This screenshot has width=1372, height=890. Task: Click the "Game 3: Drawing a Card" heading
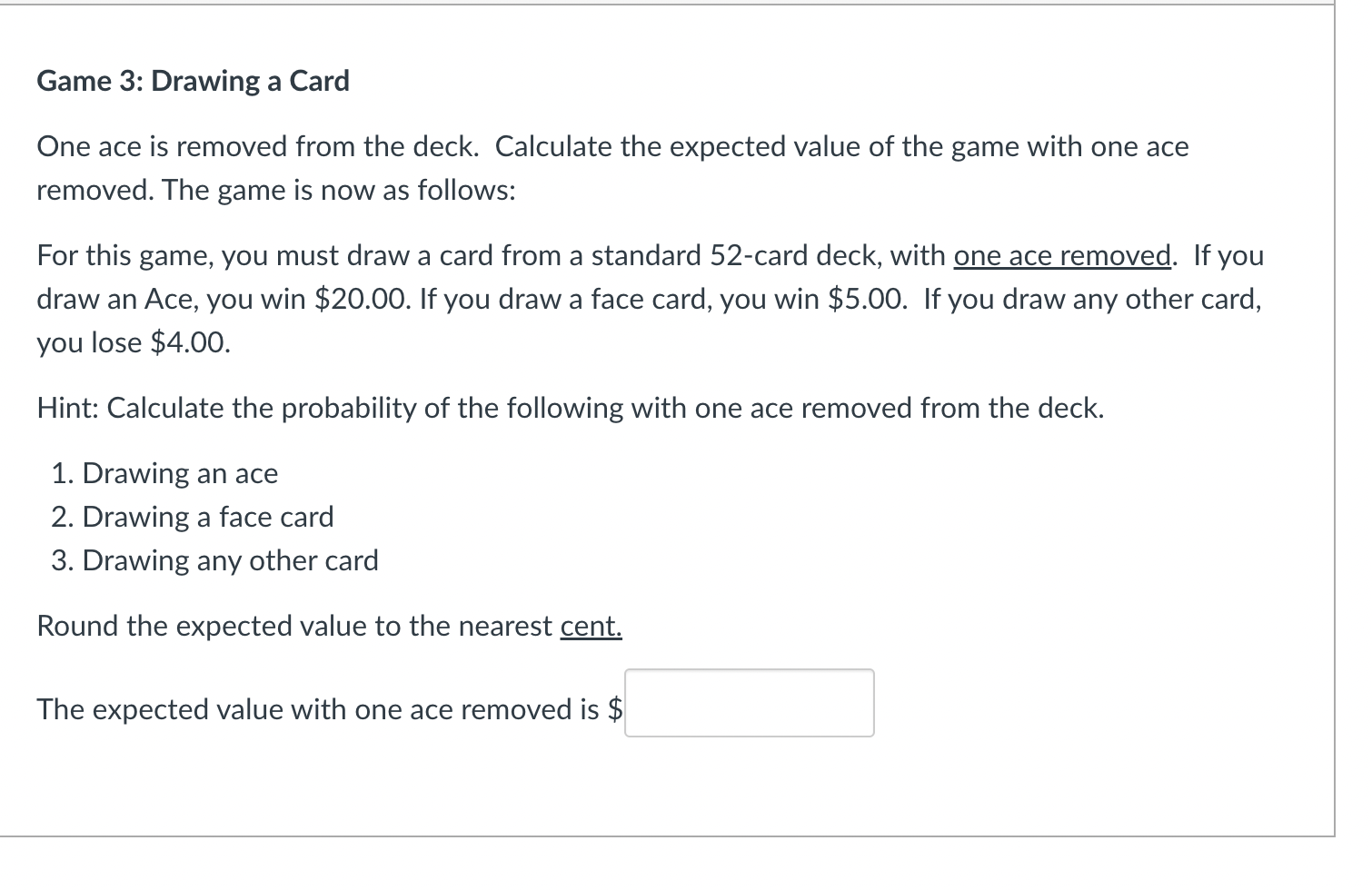[193, 81]
